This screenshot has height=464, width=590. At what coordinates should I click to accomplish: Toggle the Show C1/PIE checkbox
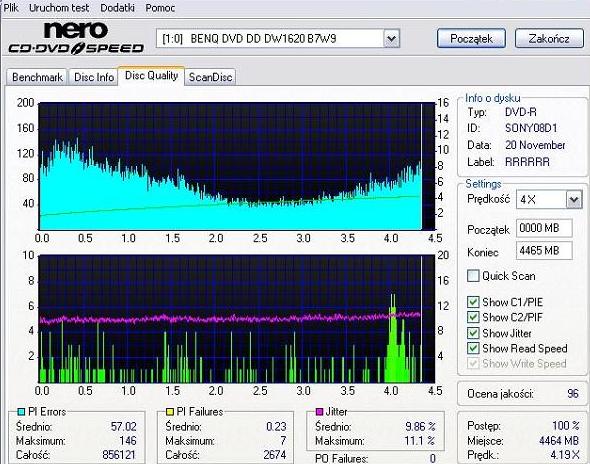pos(473,302)
